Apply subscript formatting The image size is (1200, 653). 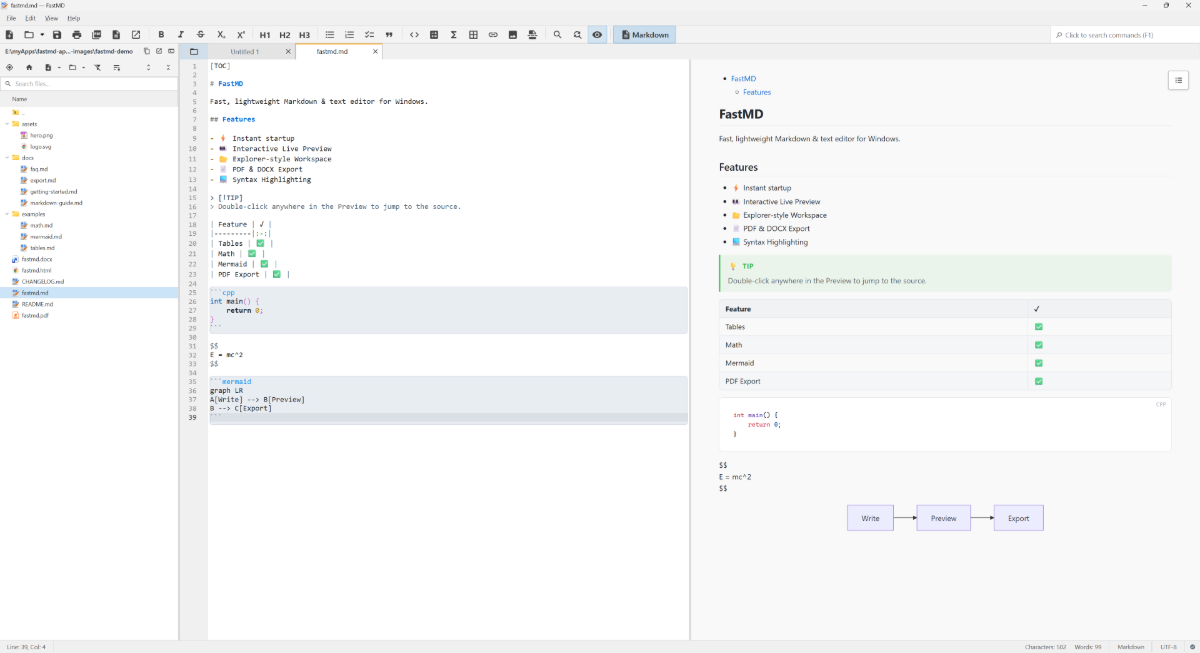221,35
